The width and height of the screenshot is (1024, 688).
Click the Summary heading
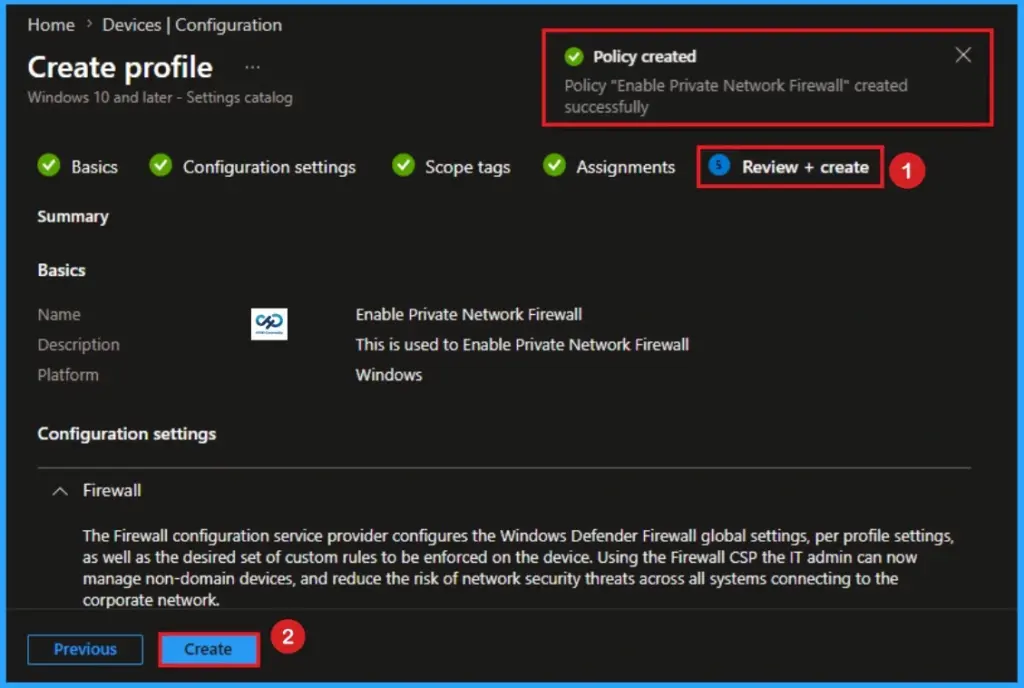pos(72,217)
